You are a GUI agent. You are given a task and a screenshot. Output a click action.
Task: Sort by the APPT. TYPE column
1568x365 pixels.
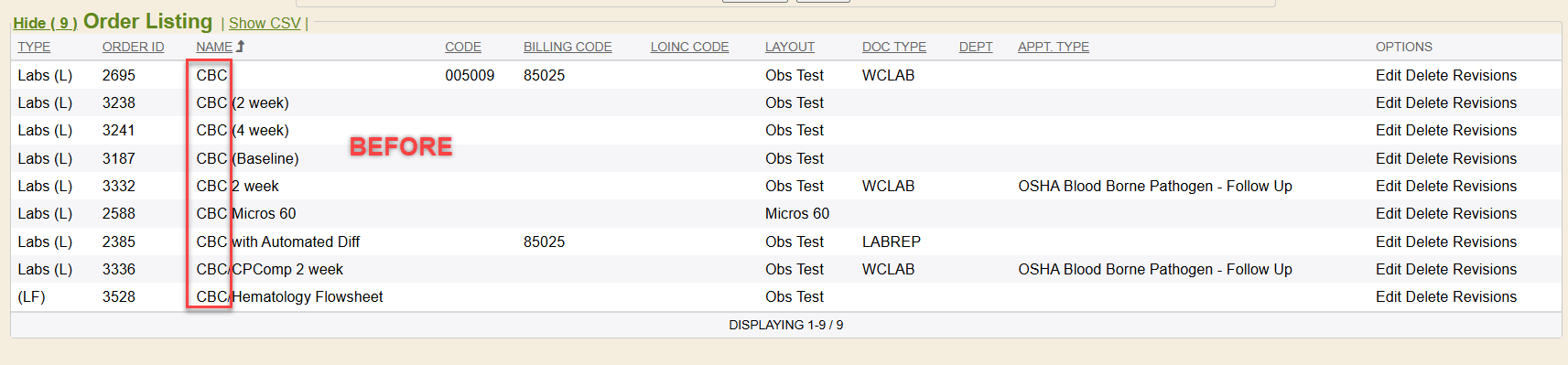click(1054, 47)
